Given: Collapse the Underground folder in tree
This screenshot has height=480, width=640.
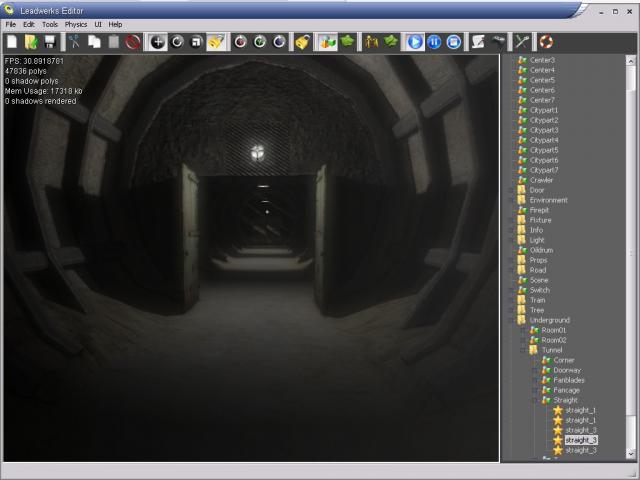Looking at the screenshot, I should pyautogui.click(x=510, y=320).
